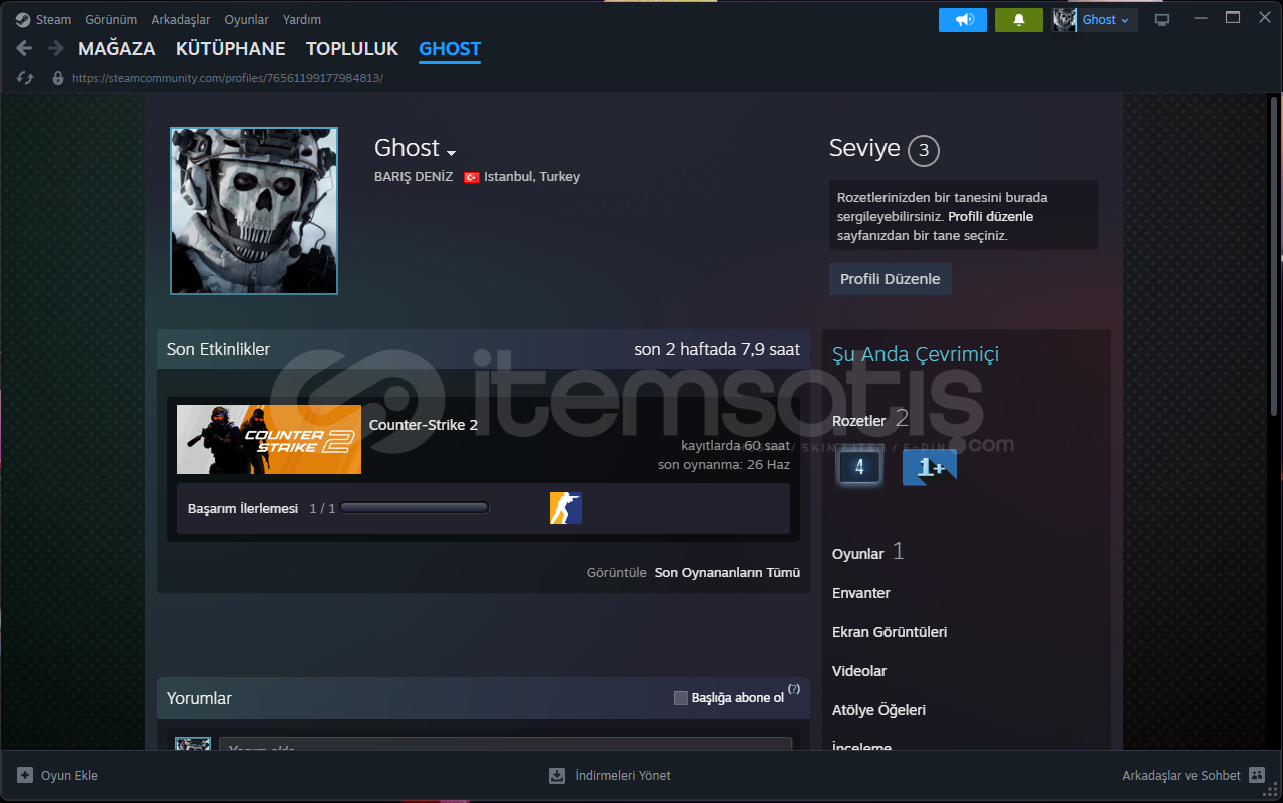
Task: Click the 'Yorumlar' heading
Action: pyautogui.click(x=199, y=698)
